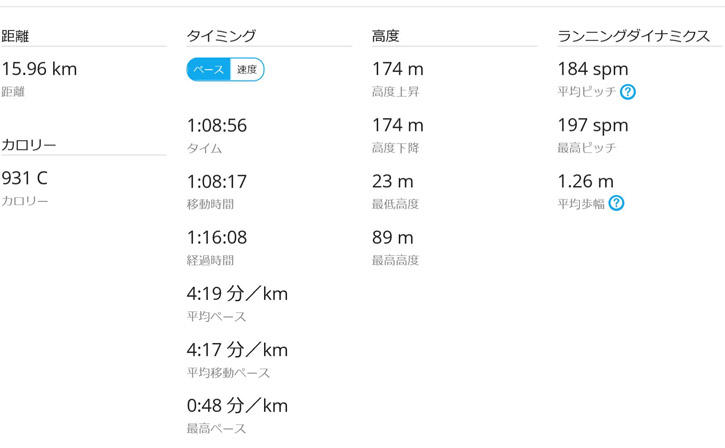Click the 1:08:17 移動時間 value
The width and height of the screenshot is (725, 448).
coord(217,182)
